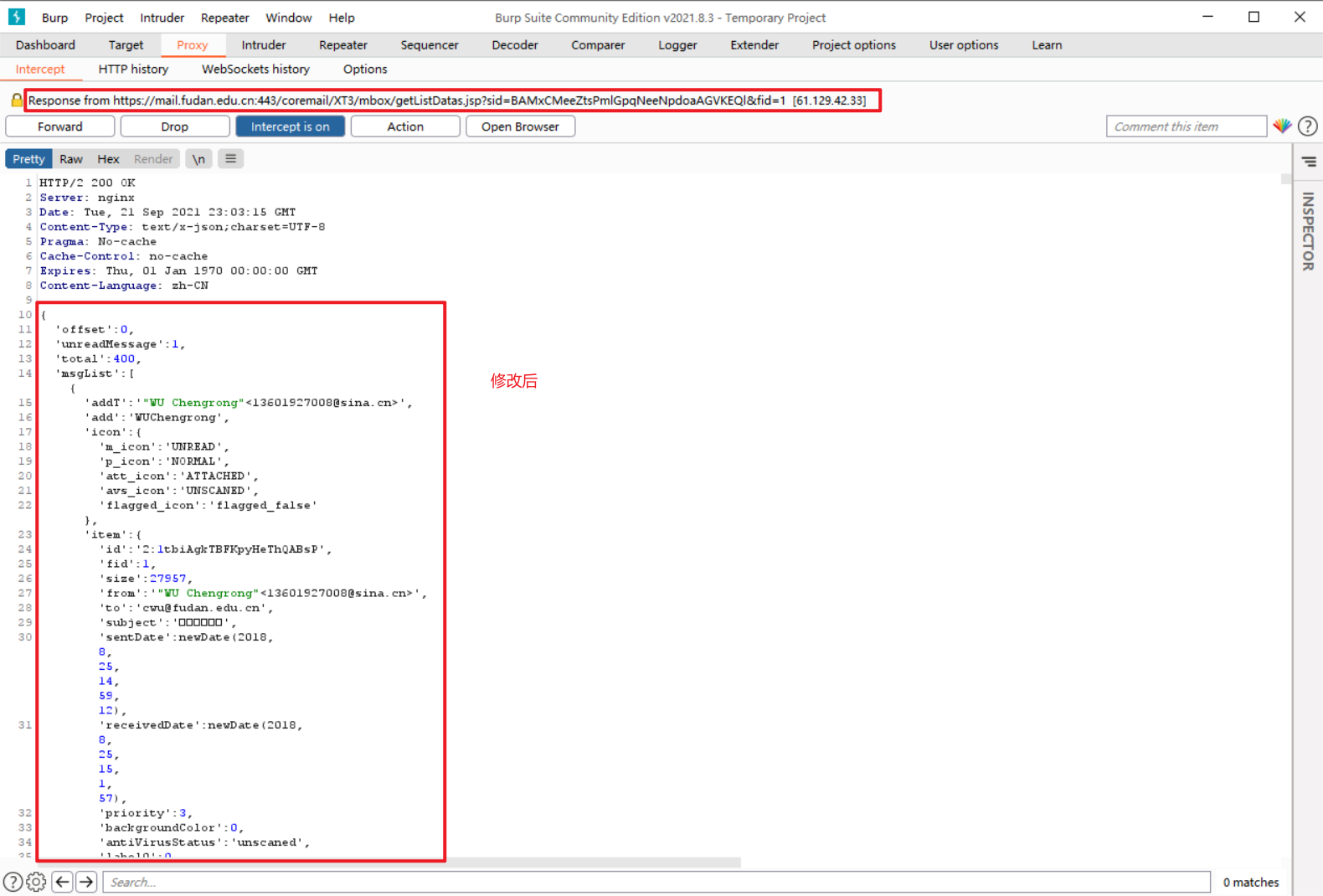Open the Project menu

104,18
